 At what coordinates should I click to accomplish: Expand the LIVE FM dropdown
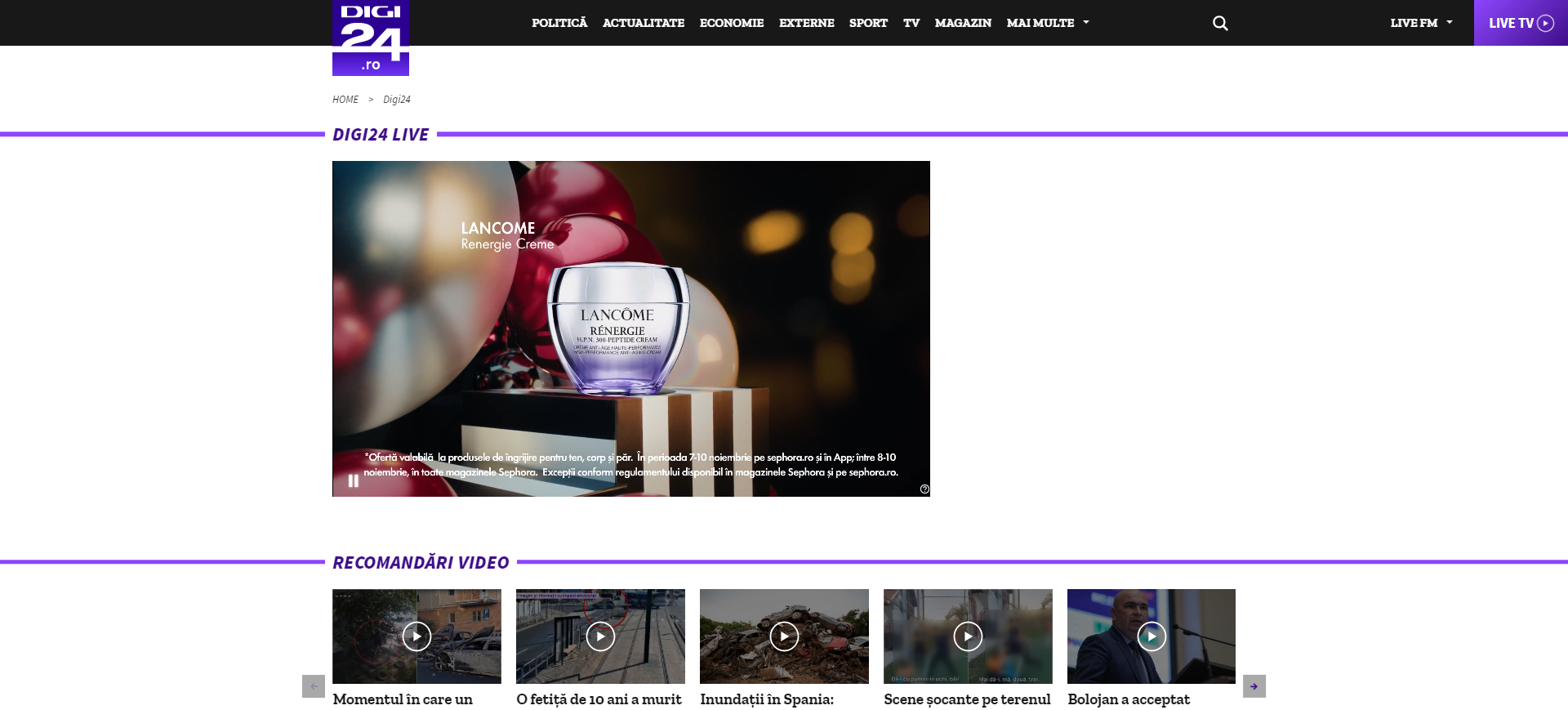(1421, 23)
